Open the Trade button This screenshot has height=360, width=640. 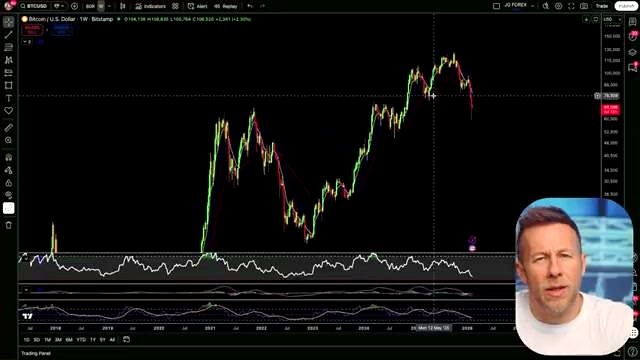coord(602,6)
